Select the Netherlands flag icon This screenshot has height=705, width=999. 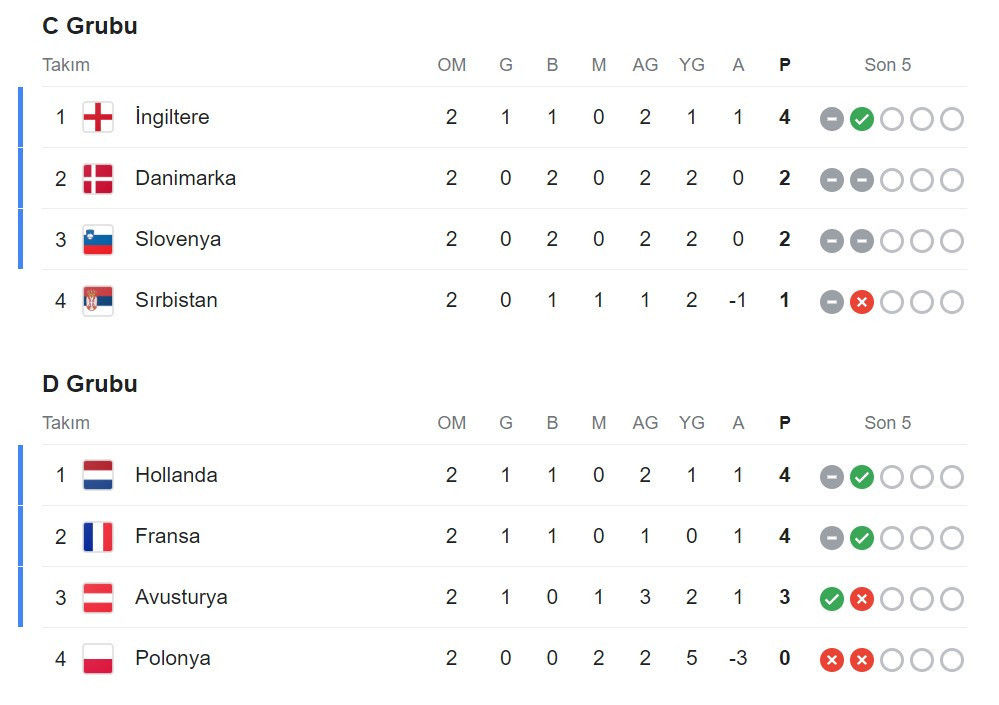coord(97,475)
